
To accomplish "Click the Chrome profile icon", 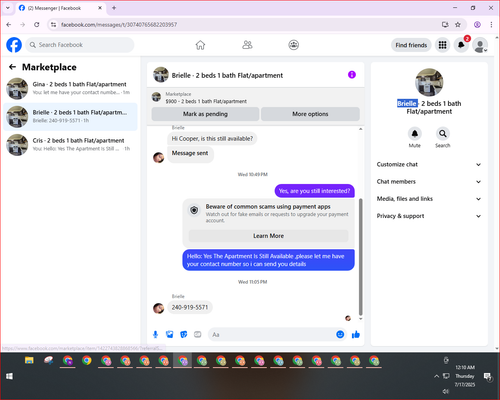I will click(x=477, y=24).
